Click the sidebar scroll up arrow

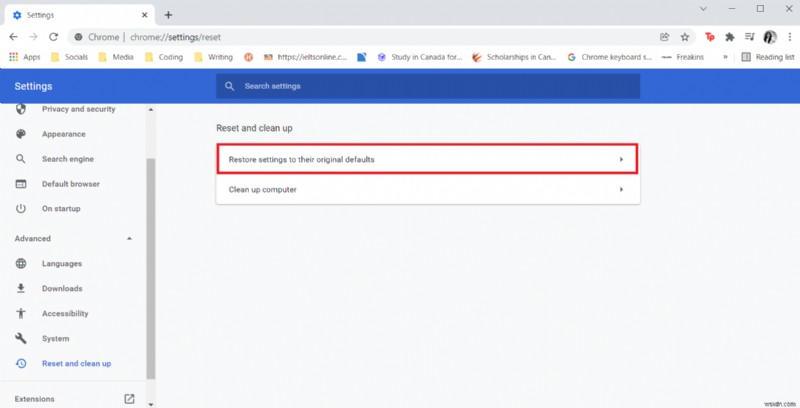[151, 110]
